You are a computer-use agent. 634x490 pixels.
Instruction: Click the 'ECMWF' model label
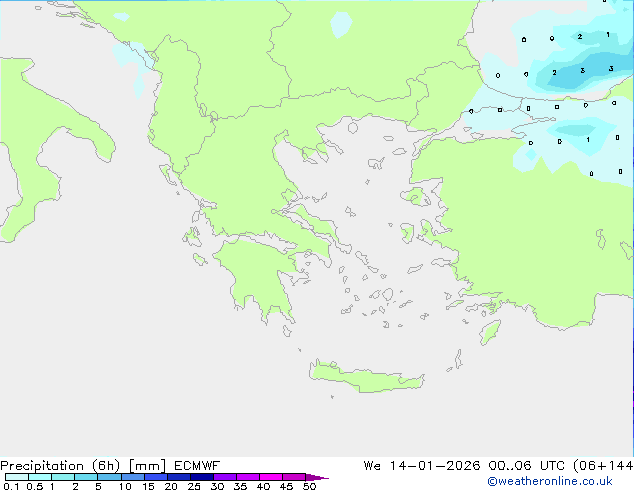pos(197,466)
